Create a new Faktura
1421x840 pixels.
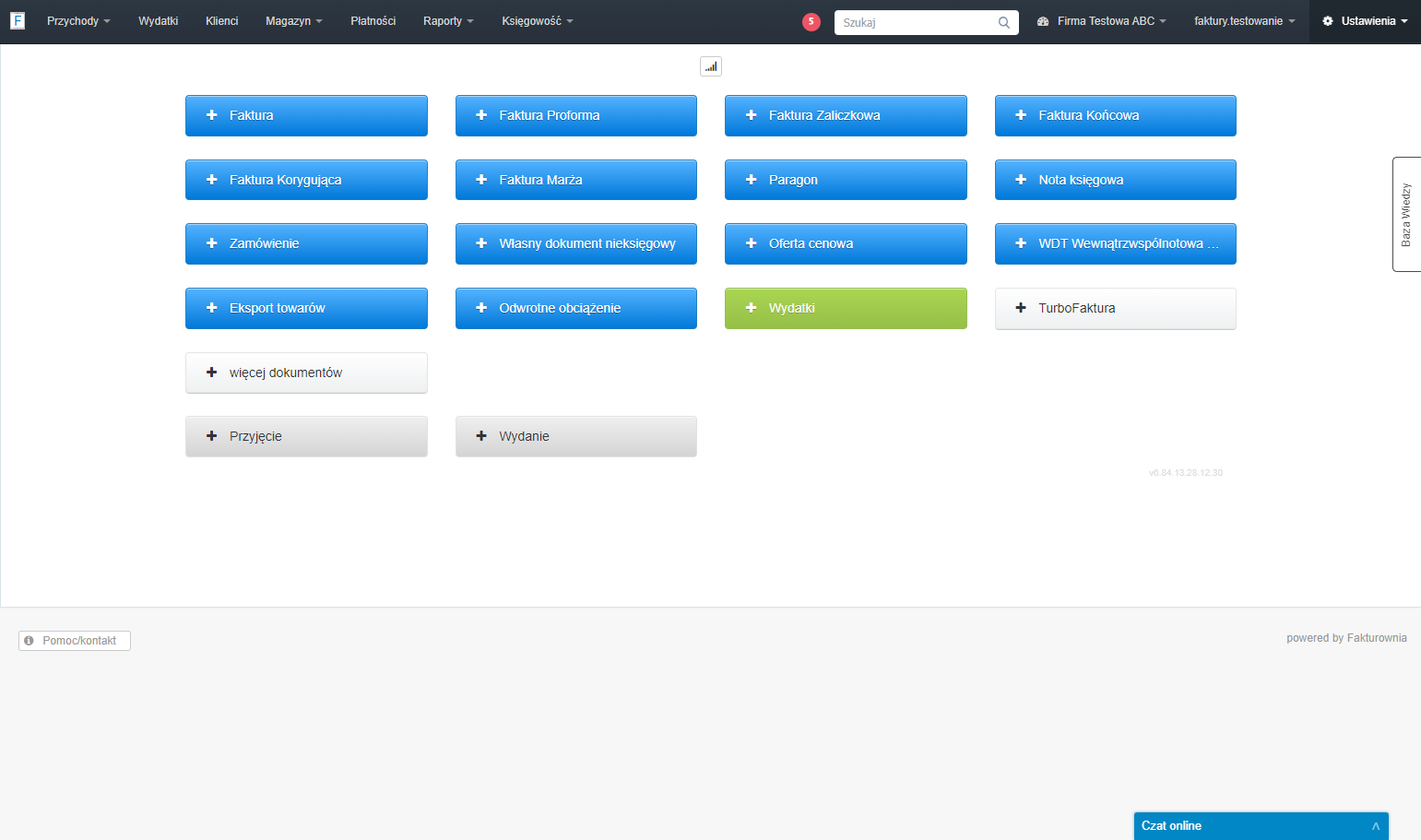pos(306,115)
